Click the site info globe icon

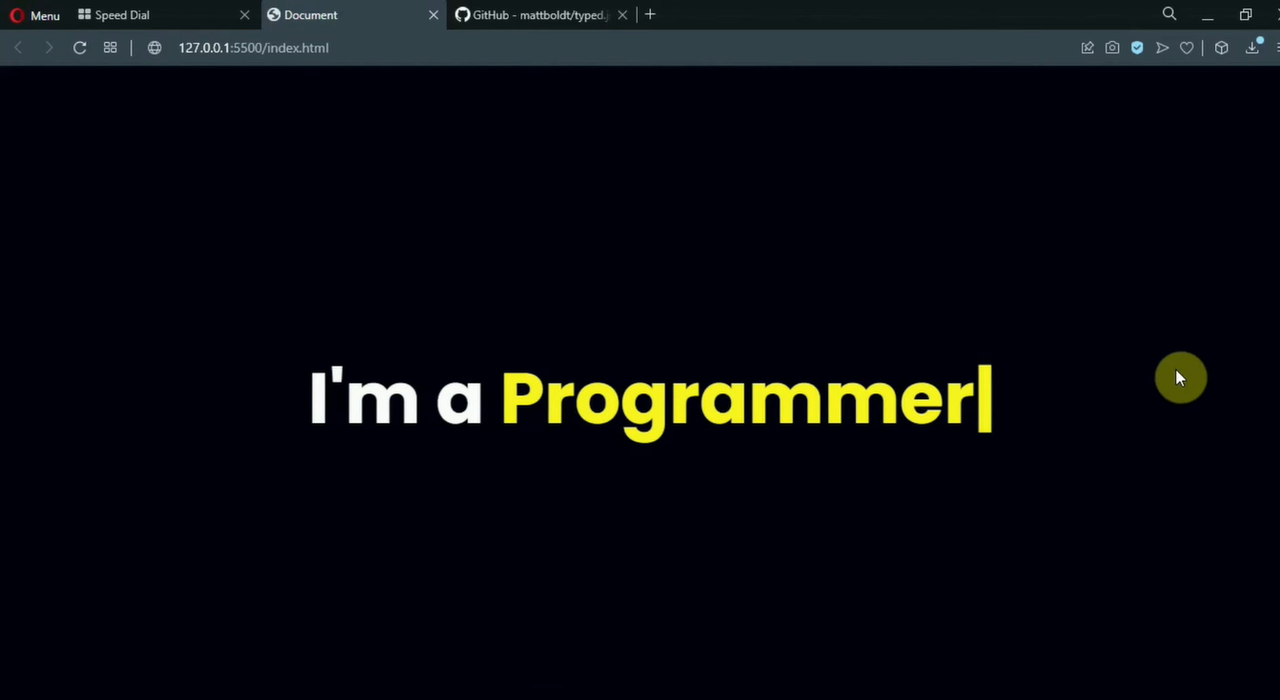(x=154, y=48)
